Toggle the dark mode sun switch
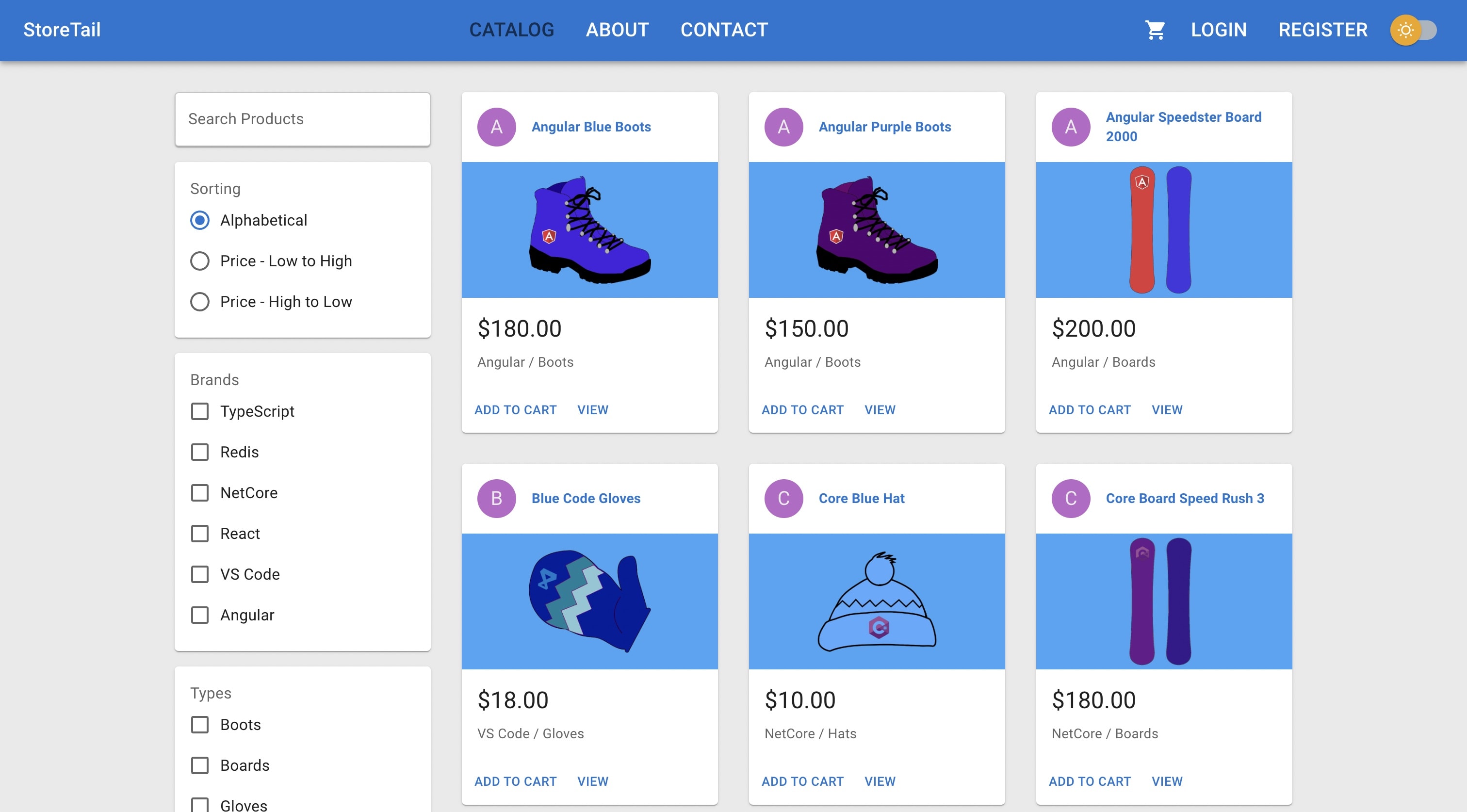 click(x=1414, y=30)
